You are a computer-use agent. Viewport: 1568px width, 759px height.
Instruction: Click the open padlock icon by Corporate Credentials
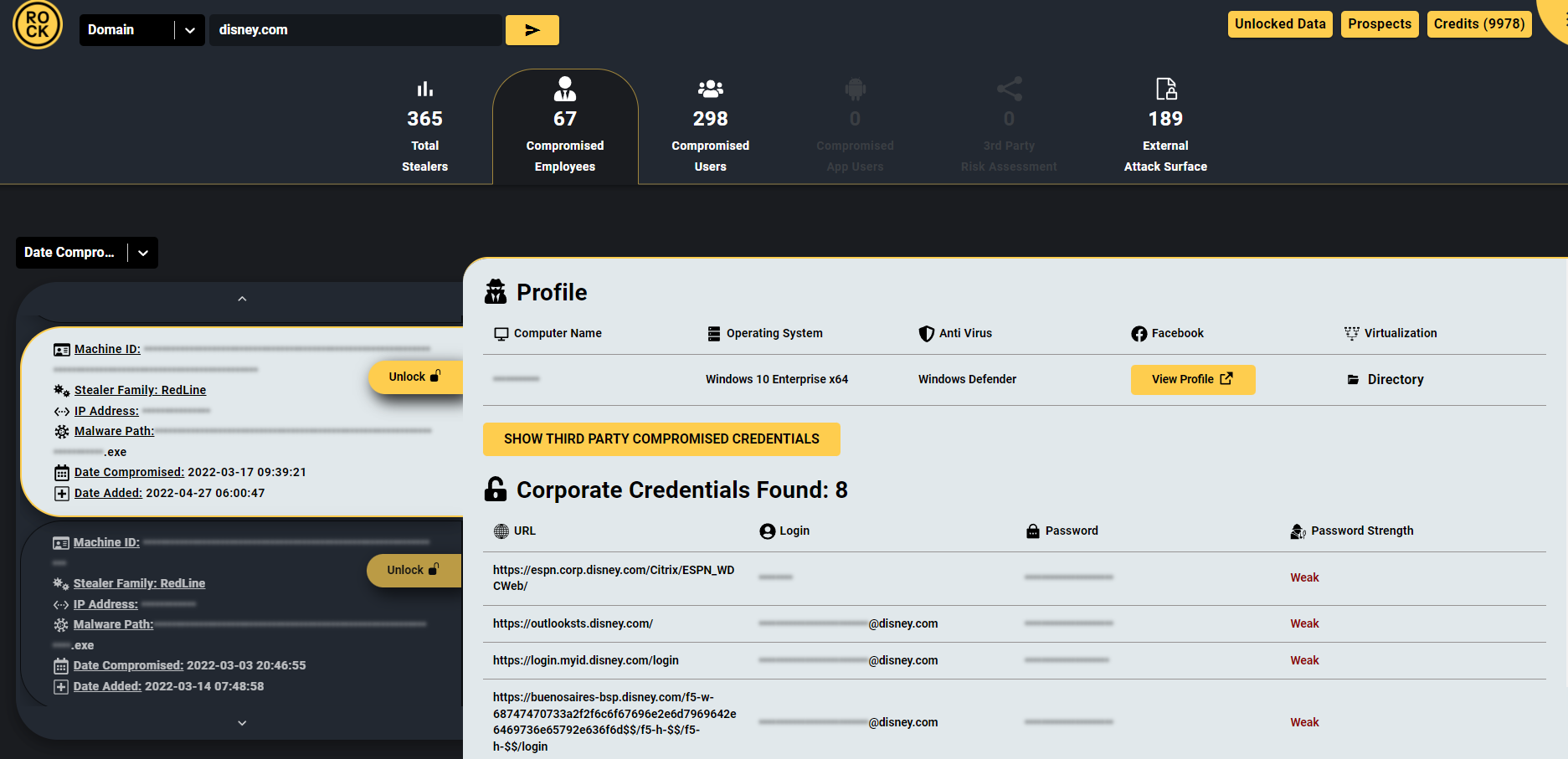click(496, 490)
